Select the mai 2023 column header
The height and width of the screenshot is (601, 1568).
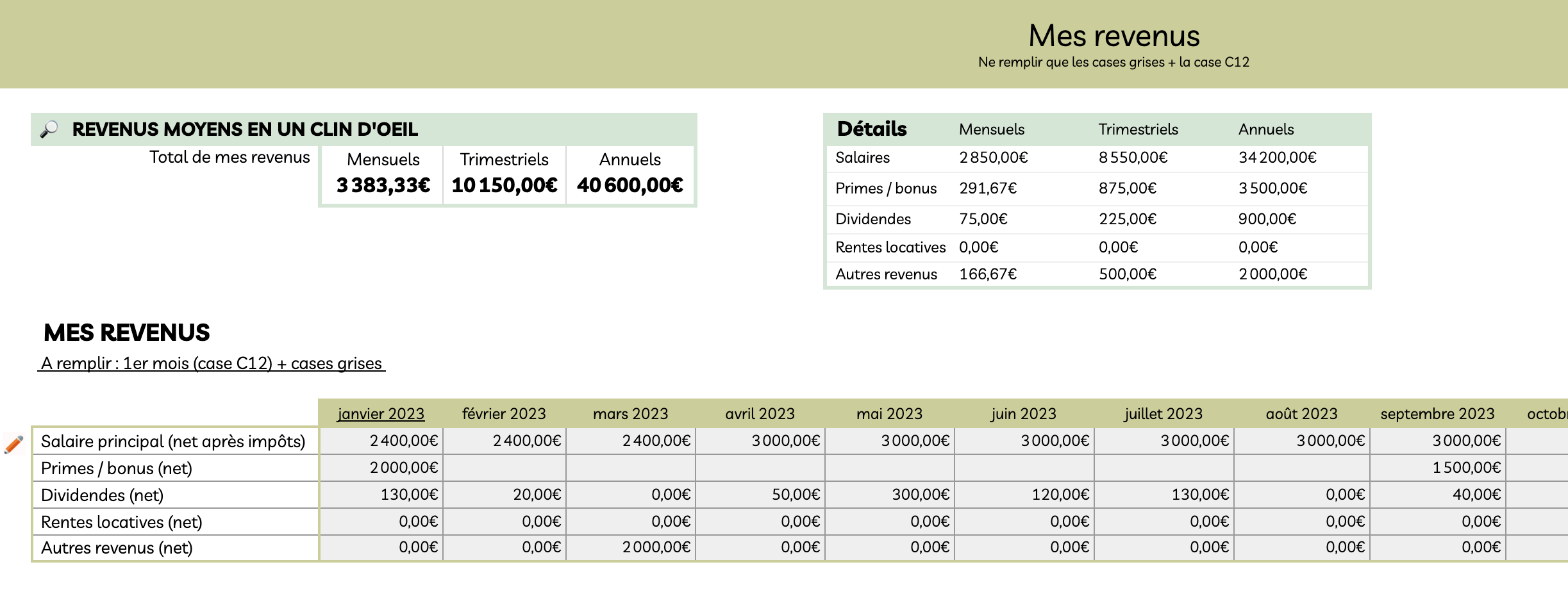[x=890, y=414]
